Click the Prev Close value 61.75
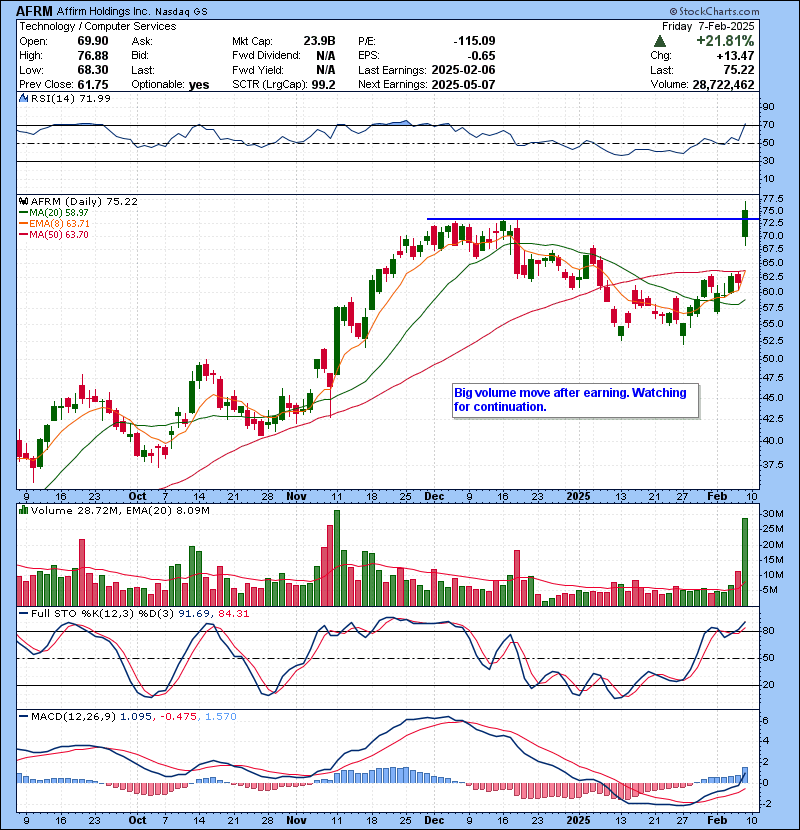 pyautogui.click(x=93, y=85)
